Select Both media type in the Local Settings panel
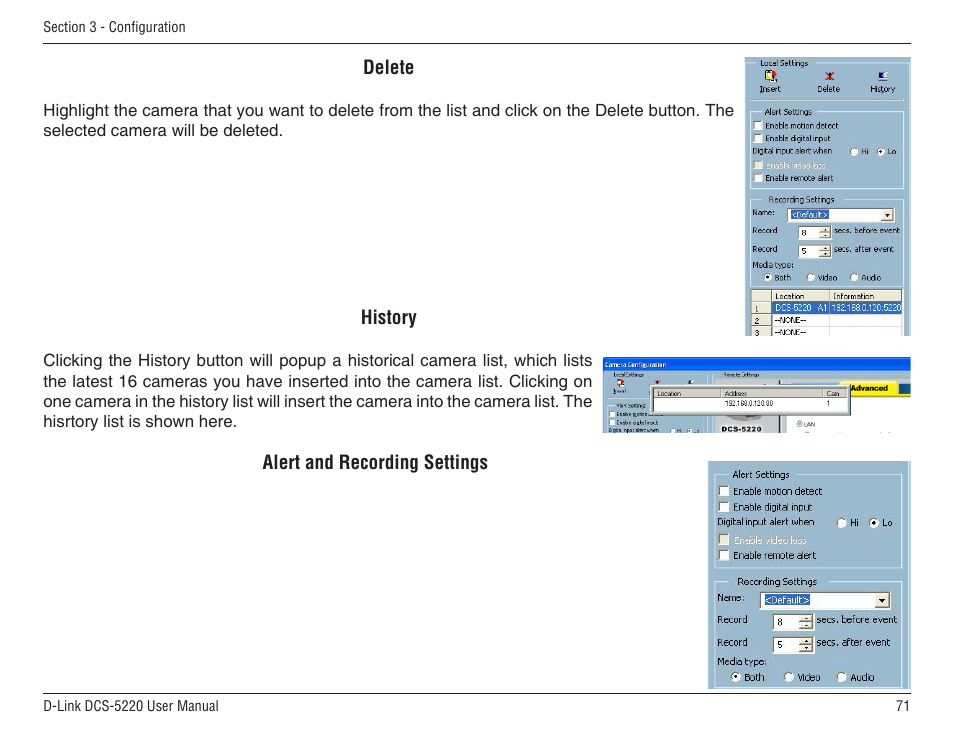 click(x=768, y=277)
